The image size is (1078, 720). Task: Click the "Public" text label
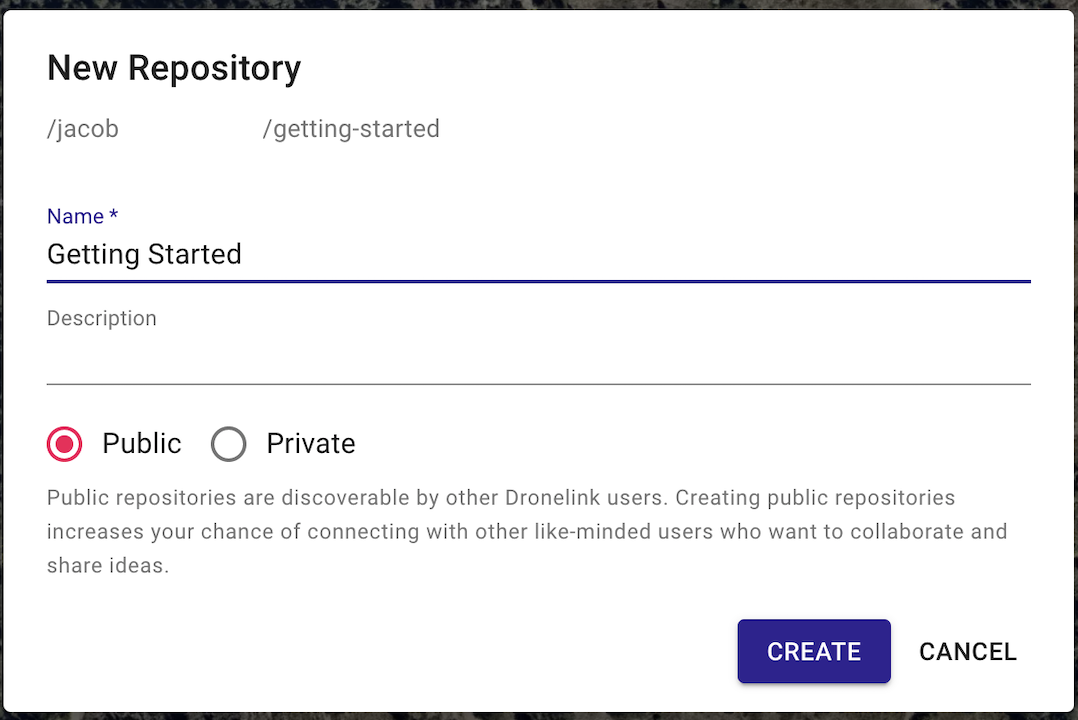(x=142, y=444)
